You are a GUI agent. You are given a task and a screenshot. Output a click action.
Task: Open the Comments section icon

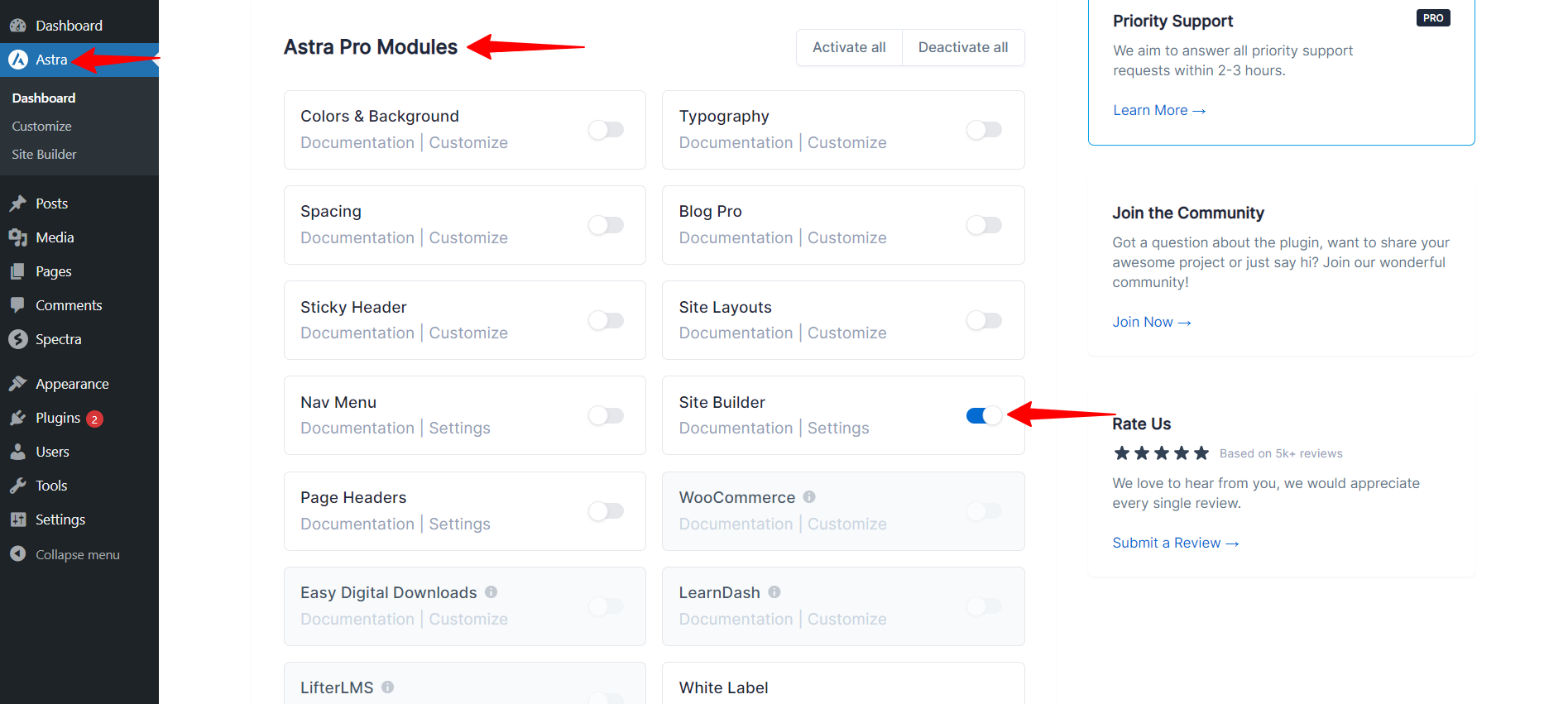20,305
